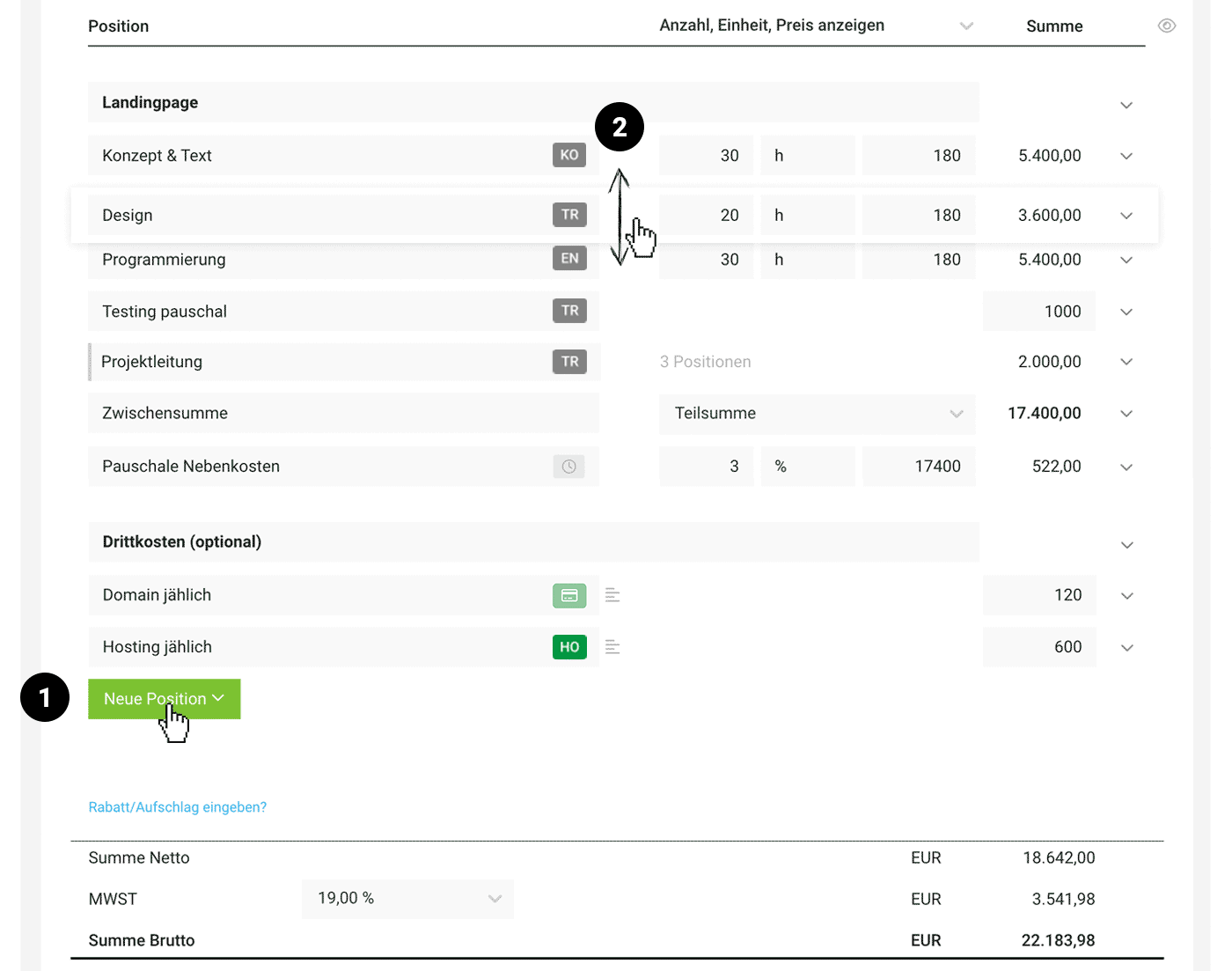Open the MWST 19,00 % dropdown

pyautogui.click(x=495, y=899)
